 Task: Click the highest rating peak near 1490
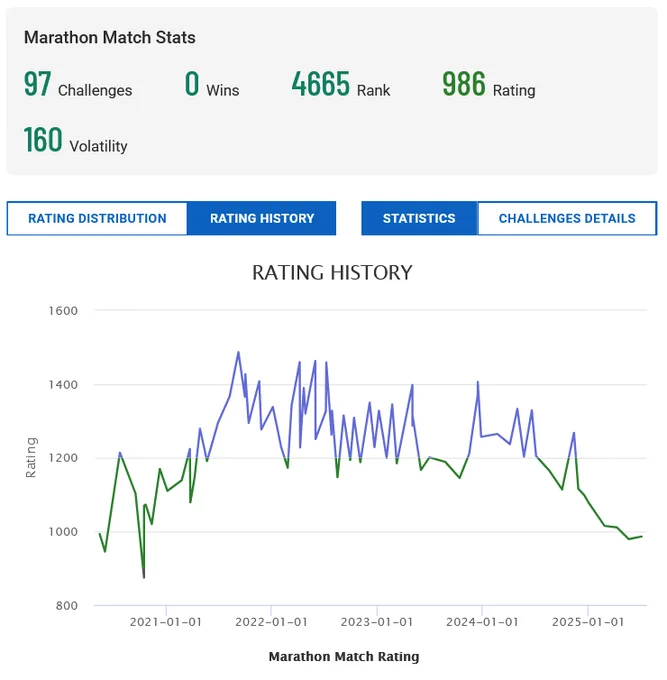(238, 352)
